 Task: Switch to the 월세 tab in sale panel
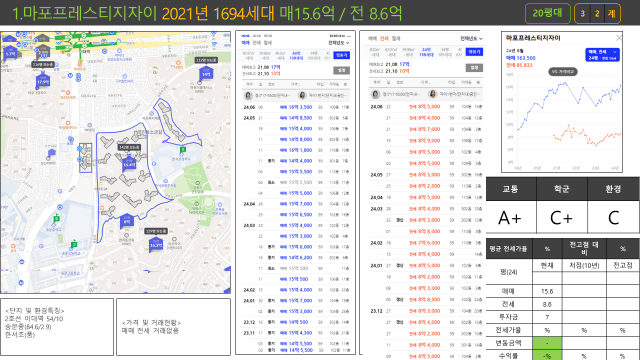(x=267, y=43)
